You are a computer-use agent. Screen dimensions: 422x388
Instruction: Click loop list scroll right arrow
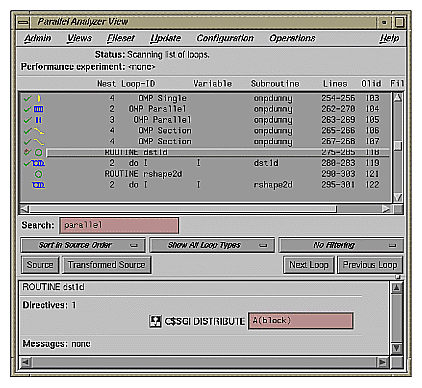tap(386, 209)
